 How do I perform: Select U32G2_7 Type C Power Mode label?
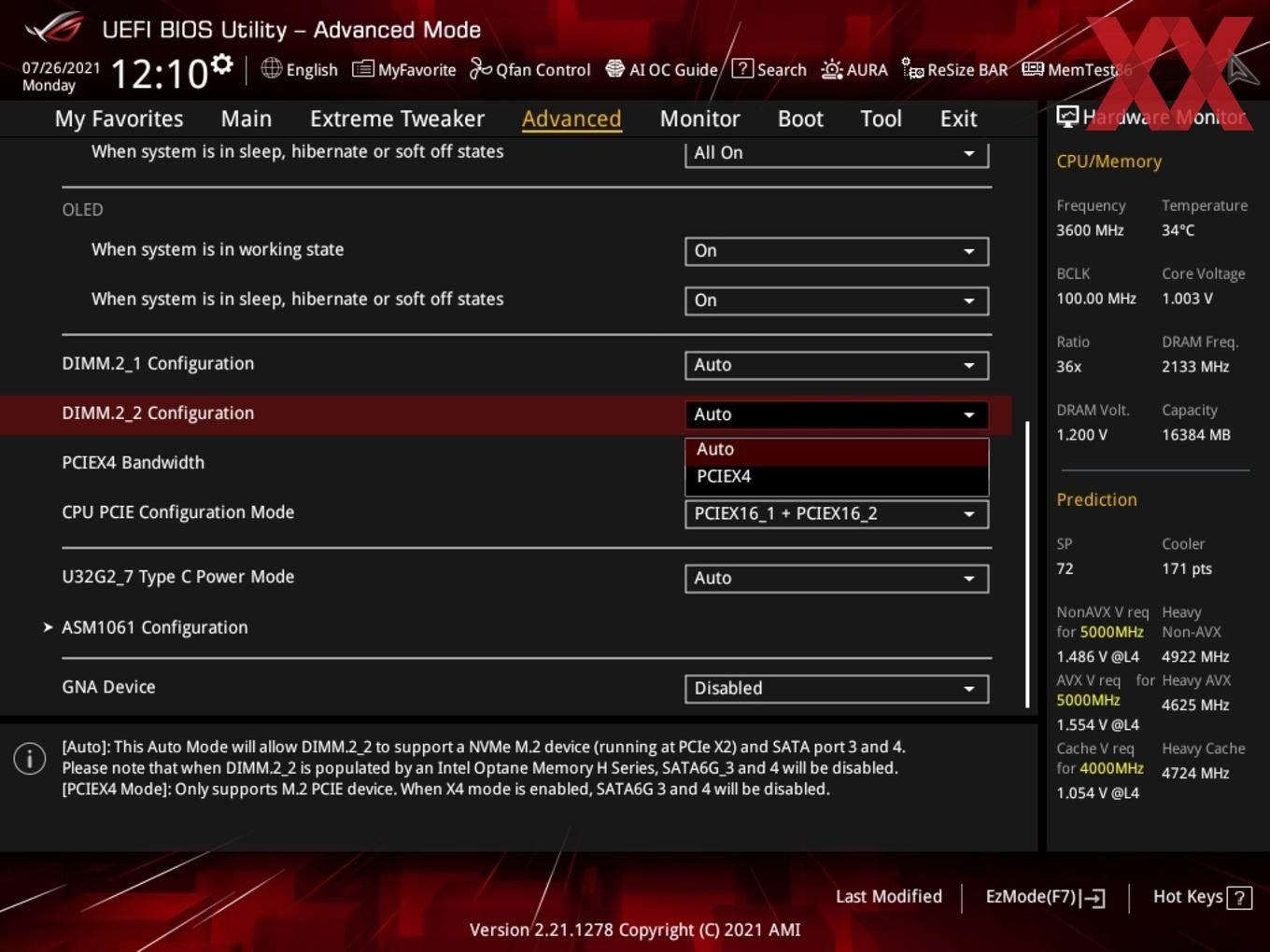coord(177,577)
